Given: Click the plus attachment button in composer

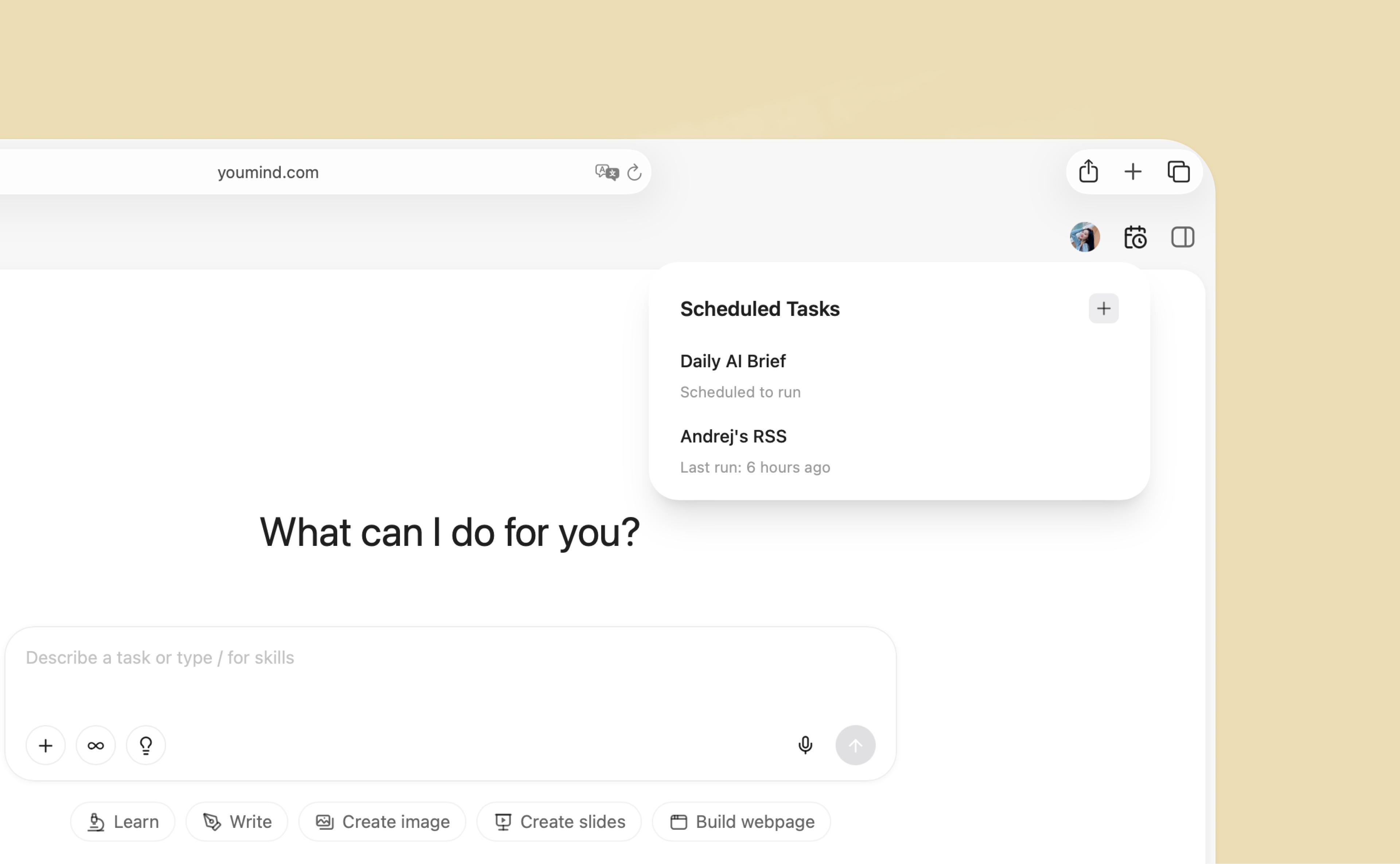Looking at the screenshot, I should [x=46, y=745].
